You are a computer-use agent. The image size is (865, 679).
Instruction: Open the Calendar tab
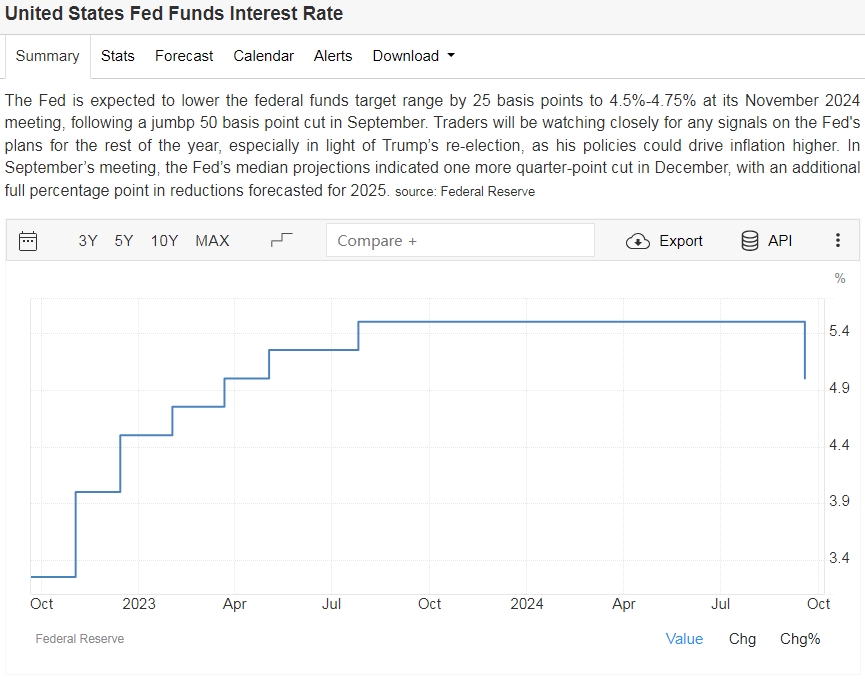(263, 56)
